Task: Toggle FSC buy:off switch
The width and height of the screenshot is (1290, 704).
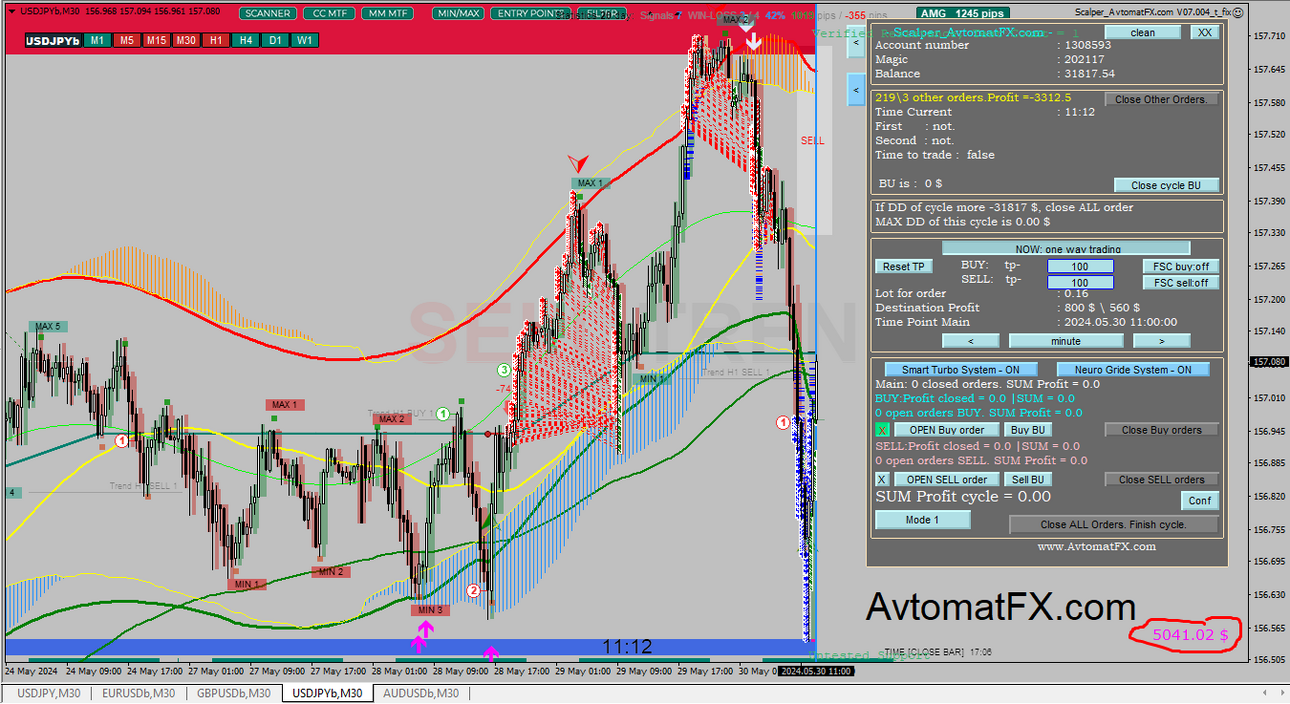Action: (1181, 266)
